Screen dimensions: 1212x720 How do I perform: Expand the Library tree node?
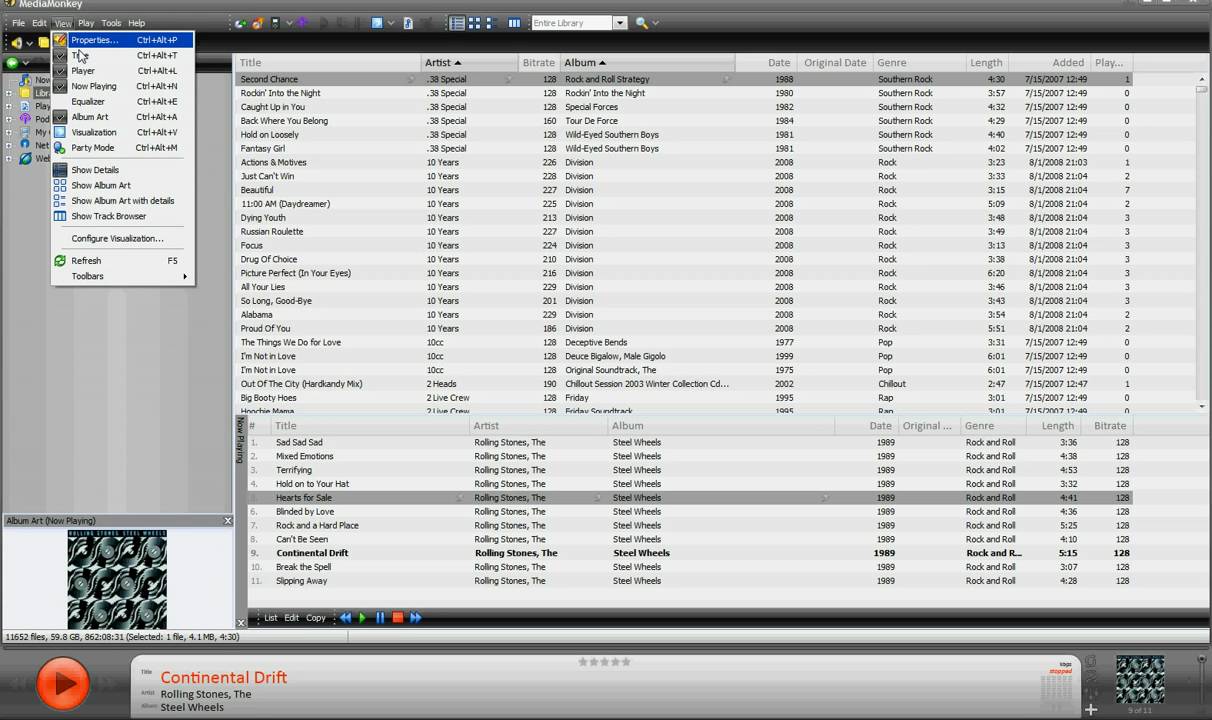click(x=9, y=93)
